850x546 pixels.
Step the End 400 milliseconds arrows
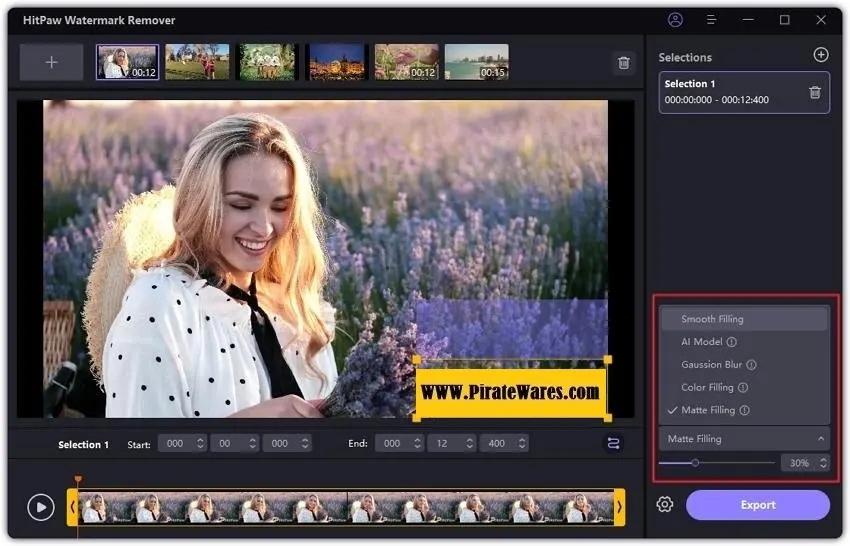[x=522, y=444]
